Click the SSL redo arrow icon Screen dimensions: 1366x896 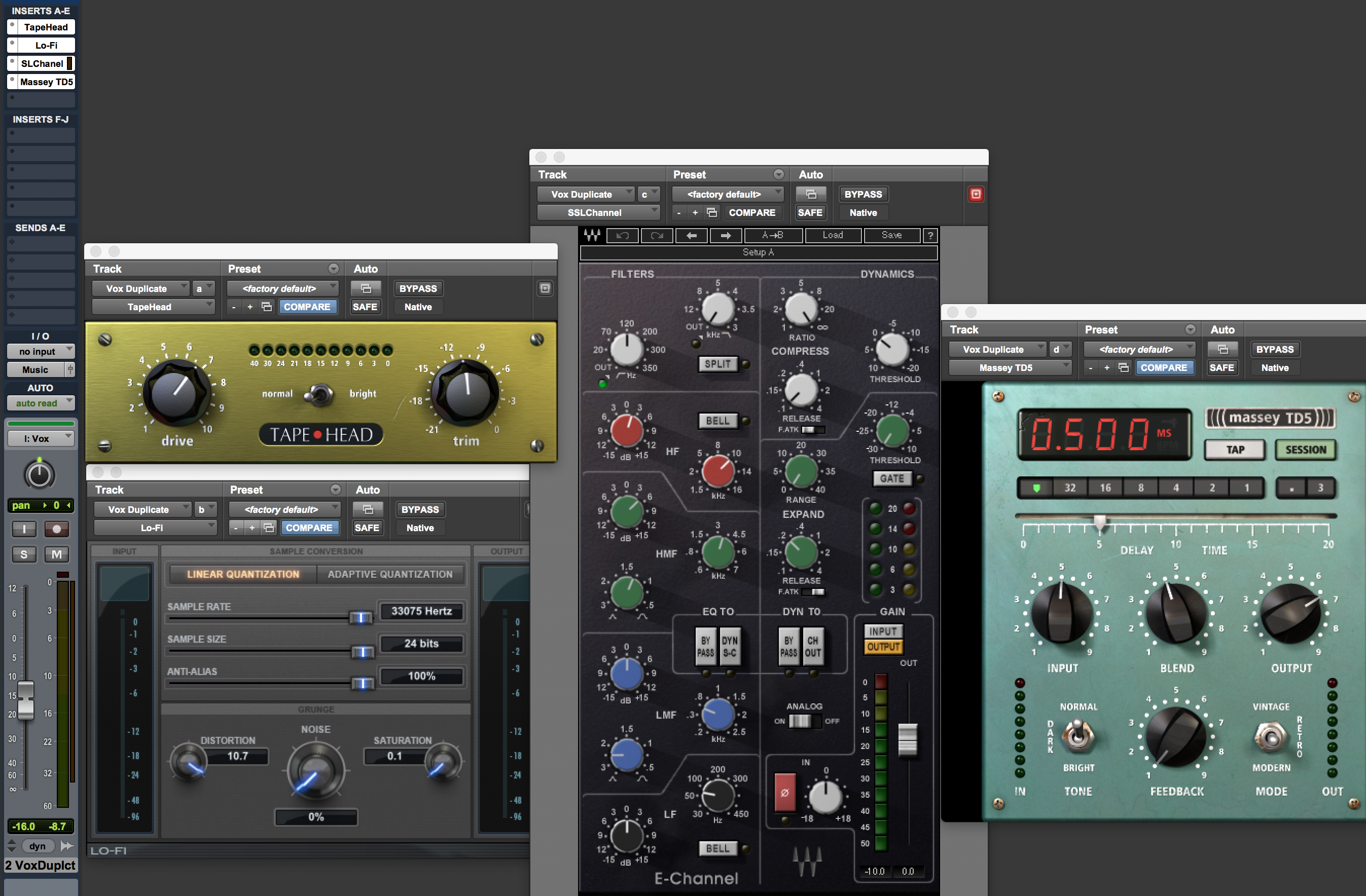[657, 235]
